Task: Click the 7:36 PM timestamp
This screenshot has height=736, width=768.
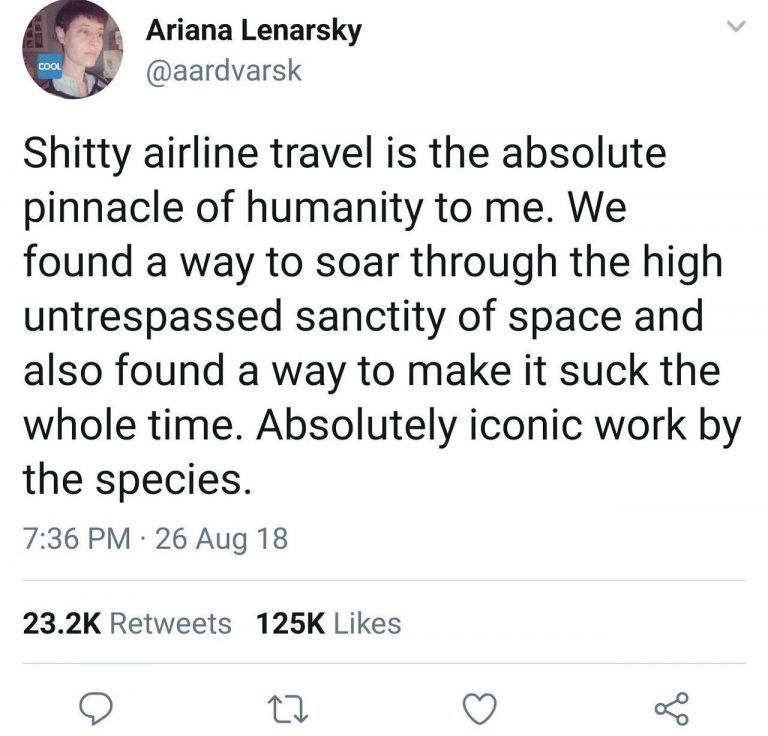Action: (x=75, y=540)
